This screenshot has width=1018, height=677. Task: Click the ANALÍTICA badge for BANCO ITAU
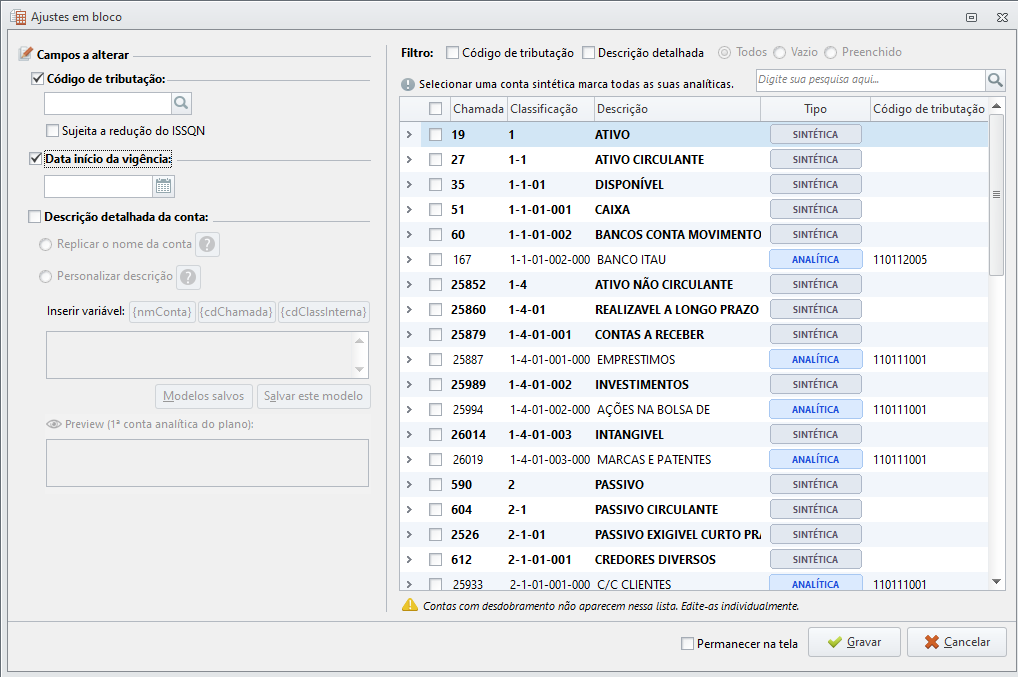pyautogui.click(x=815, y=260)
